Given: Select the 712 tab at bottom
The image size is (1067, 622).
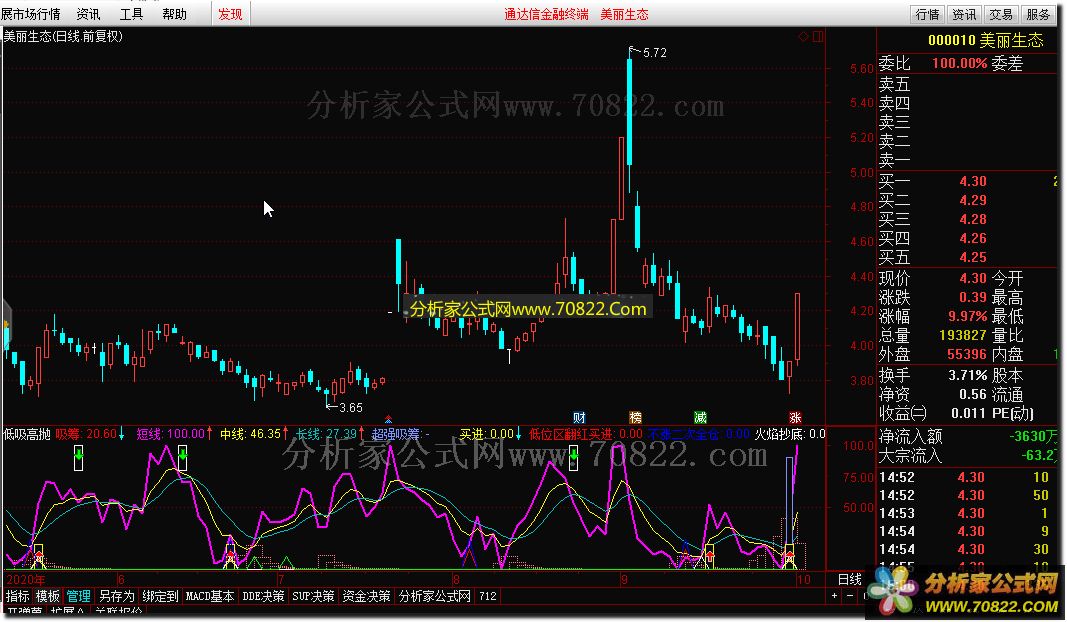Looking at the screenshot, I should click(488, 596).
